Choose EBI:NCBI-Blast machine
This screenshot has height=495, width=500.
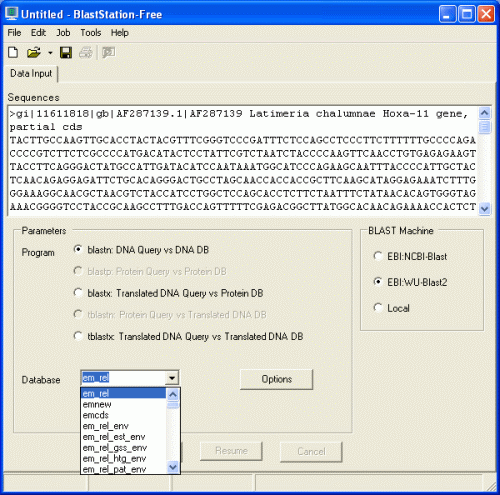(410, 256)
